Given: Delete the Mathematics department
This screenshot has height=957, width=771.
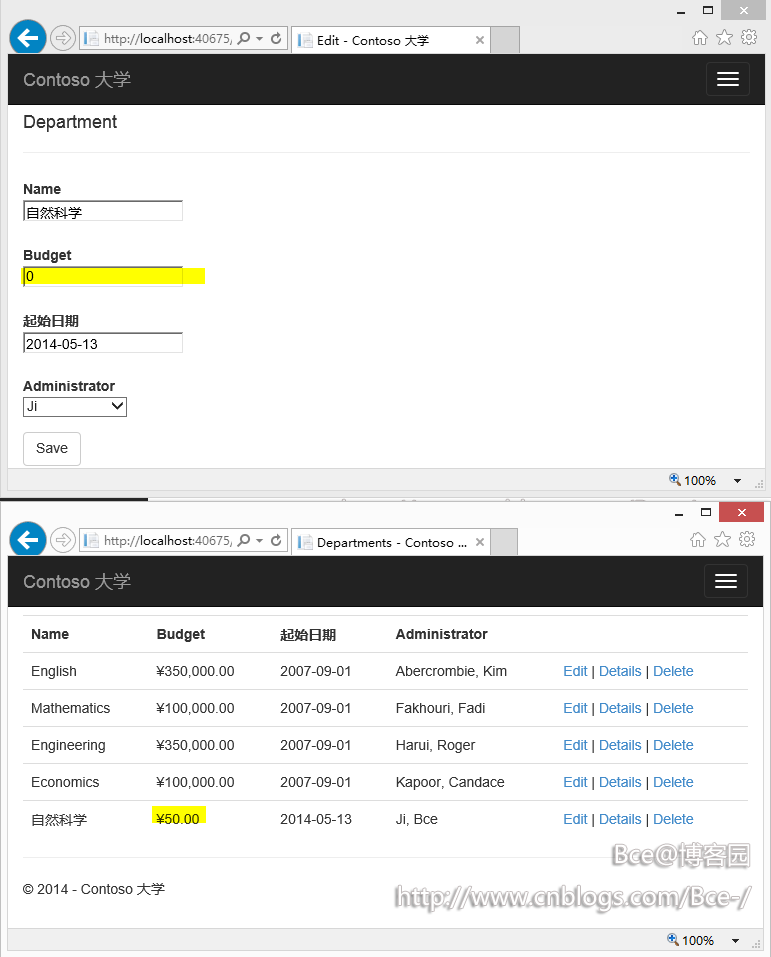Looking at the screenshot, I should coord(673,709).
